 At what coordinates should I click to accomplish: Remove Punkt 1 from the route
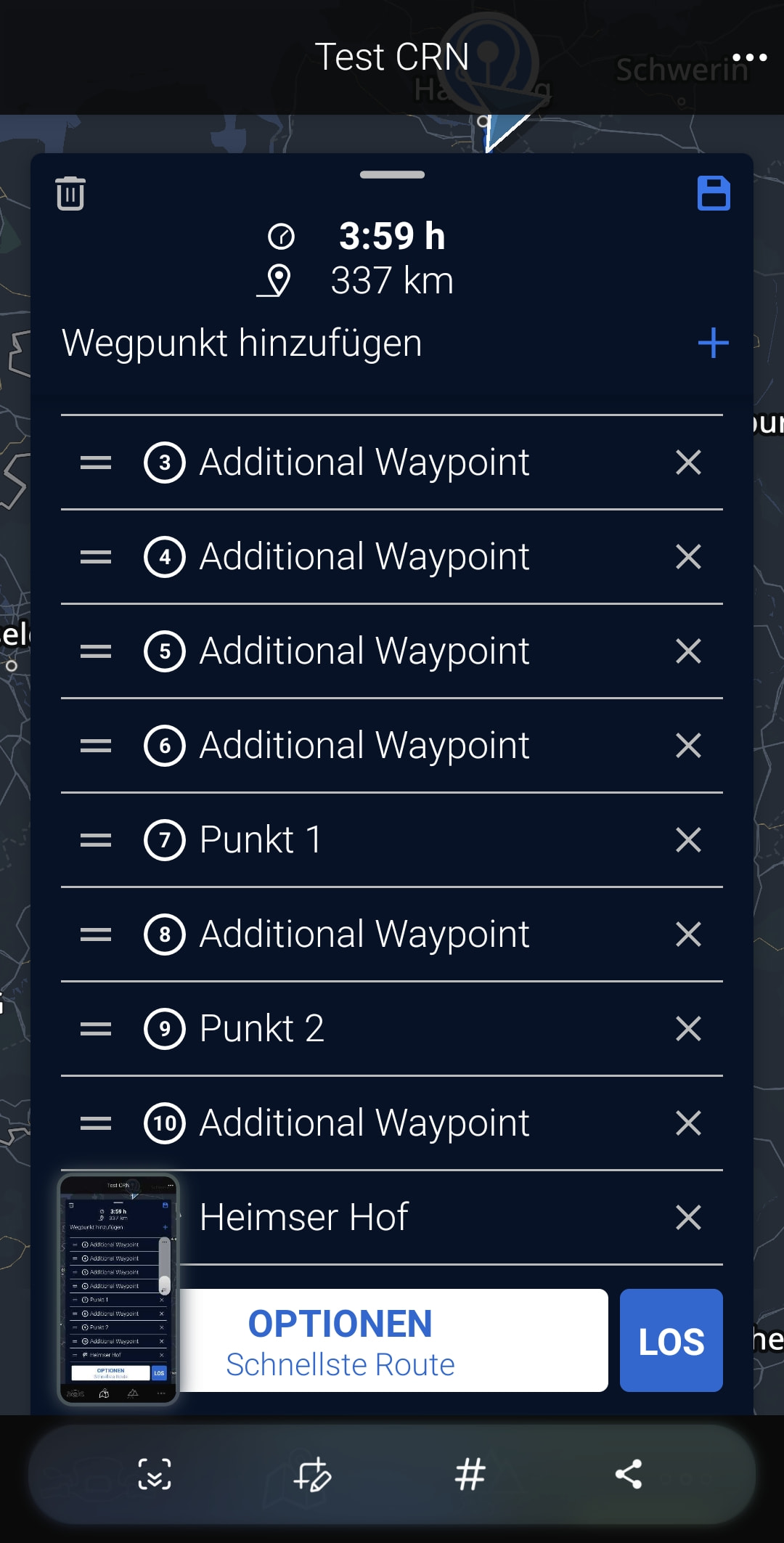688,840
